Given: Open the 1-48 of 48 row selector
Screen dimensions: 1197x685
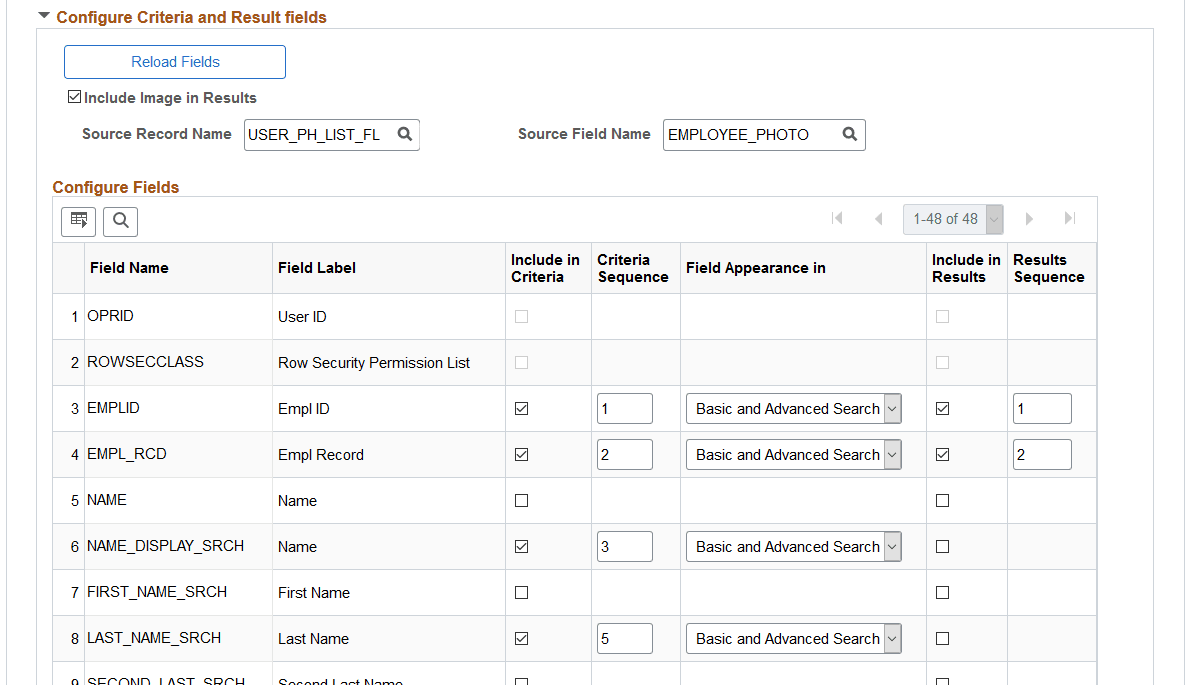Looking at the screenshot, I should (953, 218).
